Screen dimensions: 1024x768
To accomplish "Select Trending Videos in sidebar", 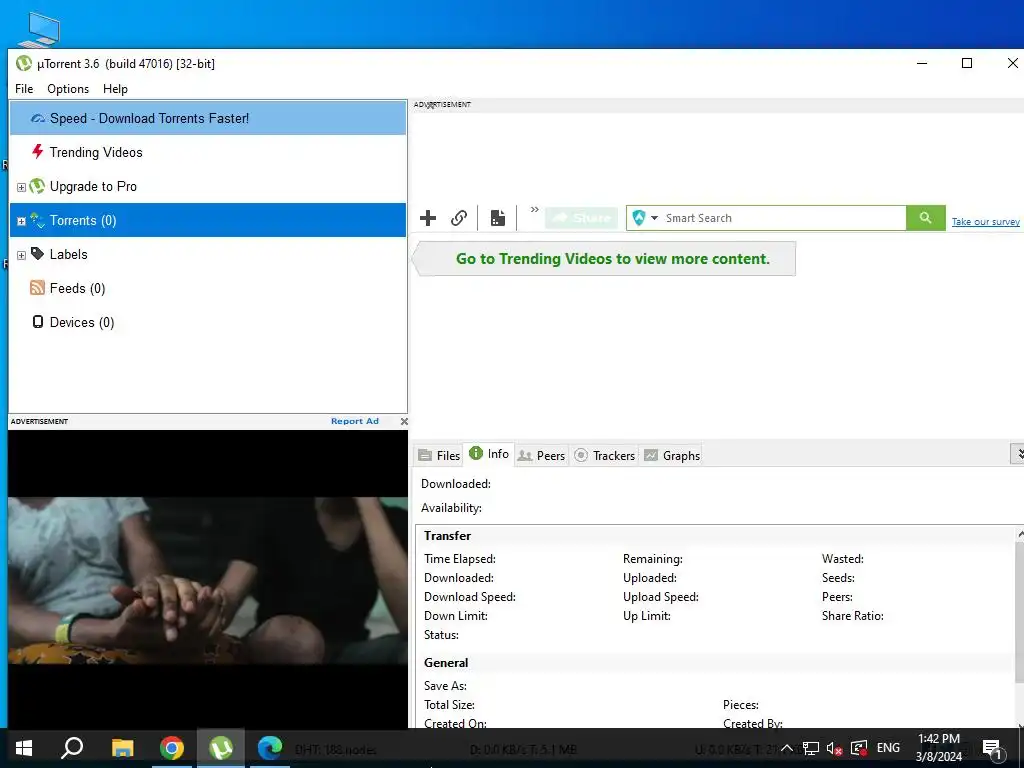I will click(208, 152).
